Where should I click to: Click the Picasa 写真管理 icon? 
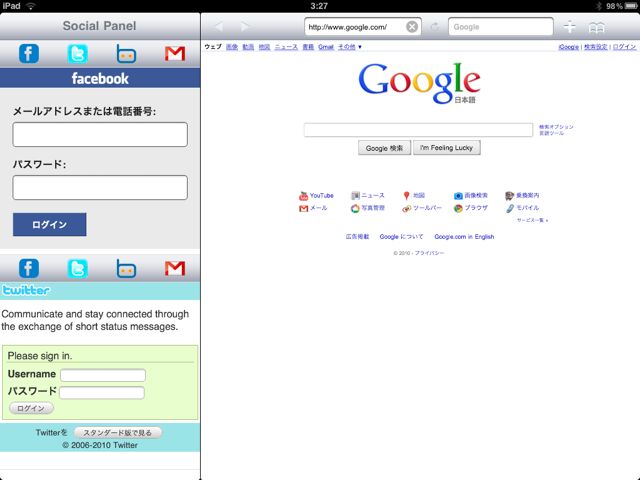pyautogui.click(x=355, y=208)
